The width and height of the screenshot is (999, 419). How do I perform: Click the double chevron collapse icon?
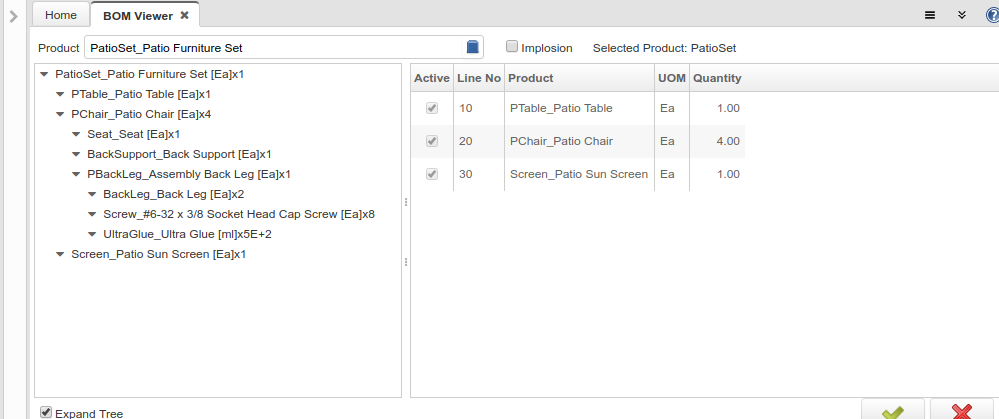point(961,15)
